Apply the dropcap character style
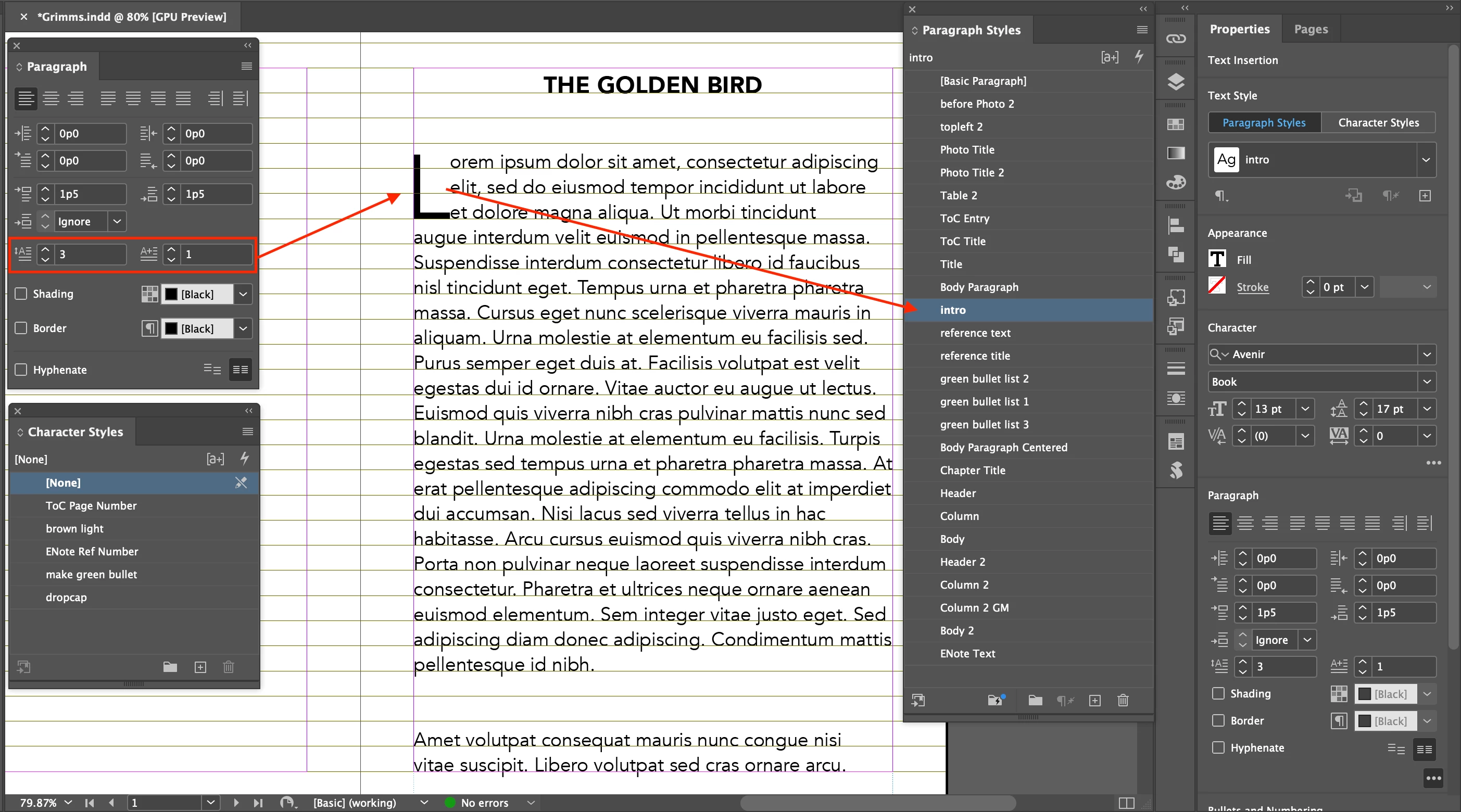This screenshot has width=1461, height=812. (66, 597)
